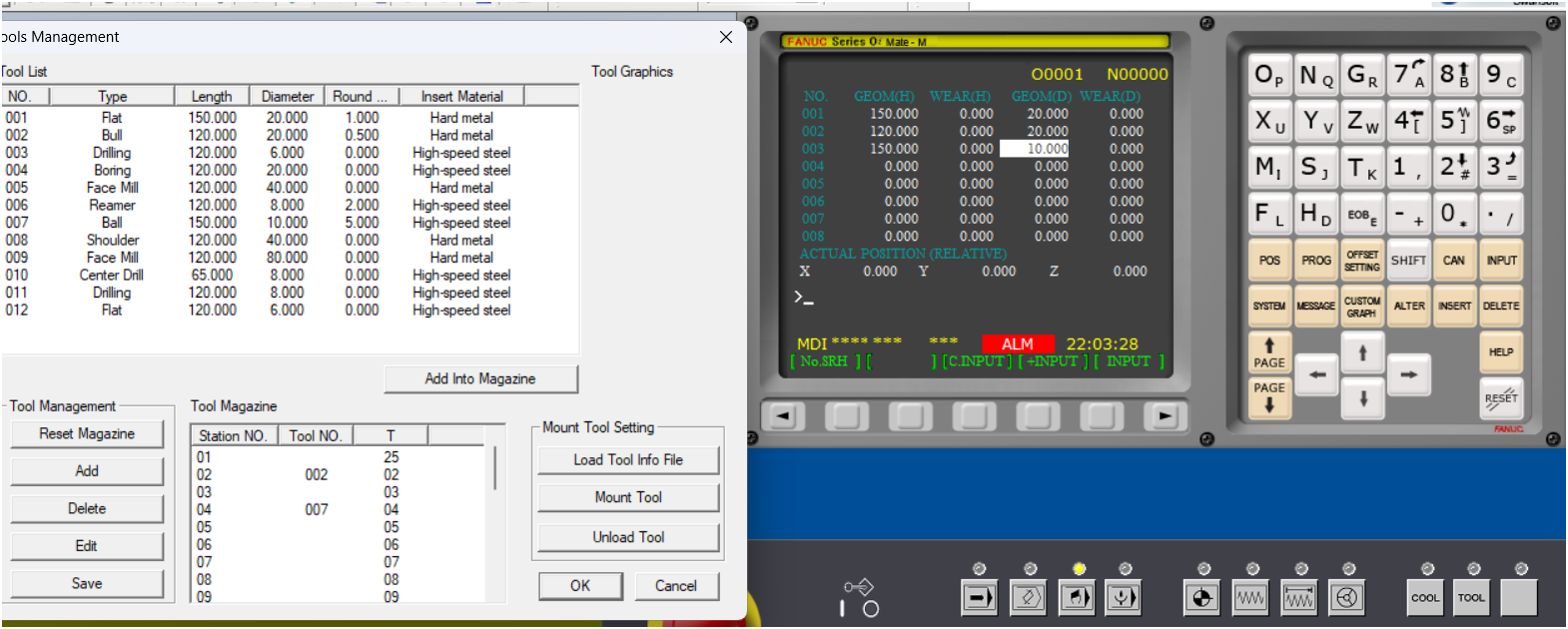Click the Delete button under Tool Management
1568x629 pixels.
87,509
